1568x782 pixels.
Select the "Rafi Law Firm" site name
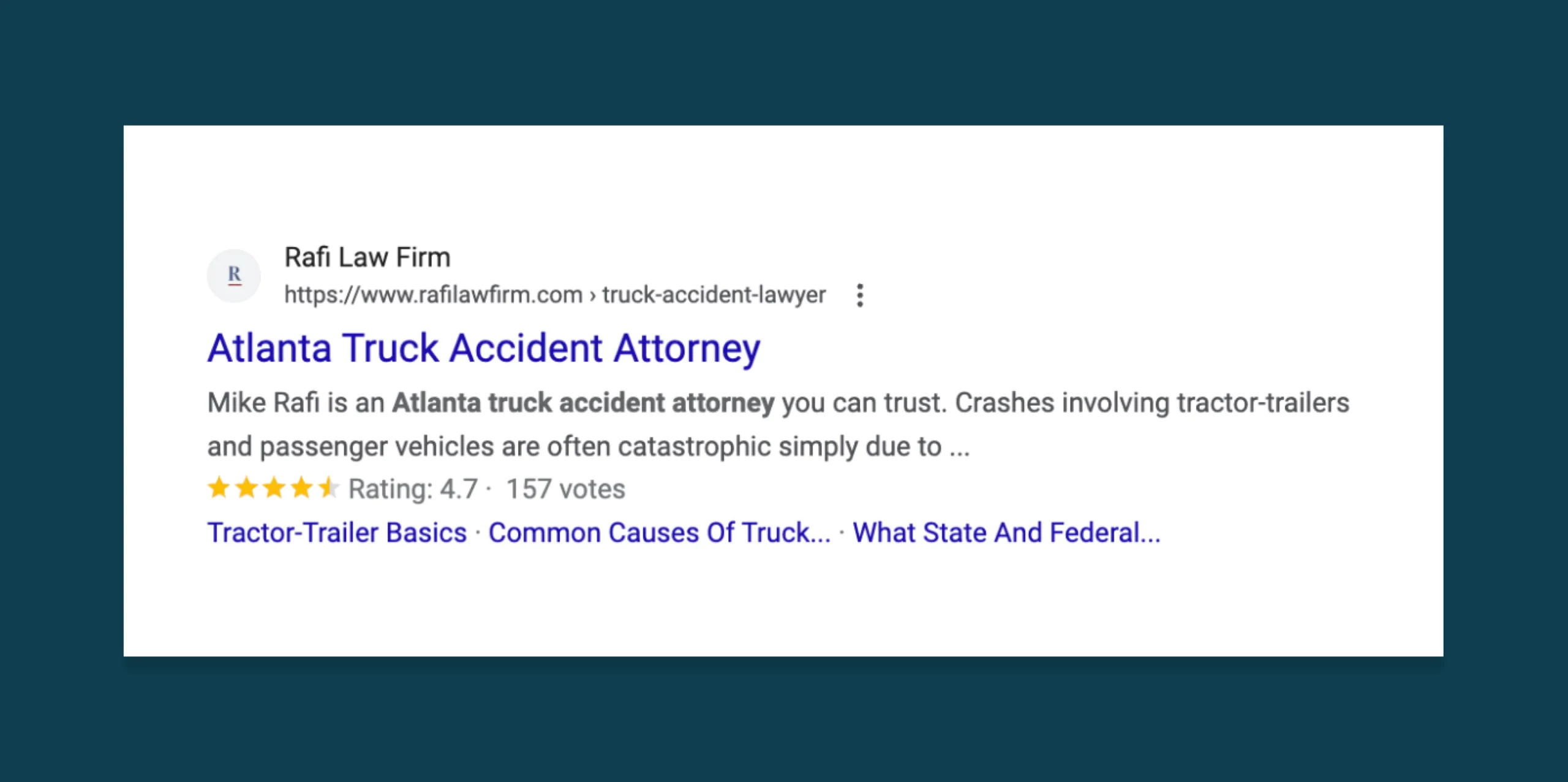pos(367,257)
